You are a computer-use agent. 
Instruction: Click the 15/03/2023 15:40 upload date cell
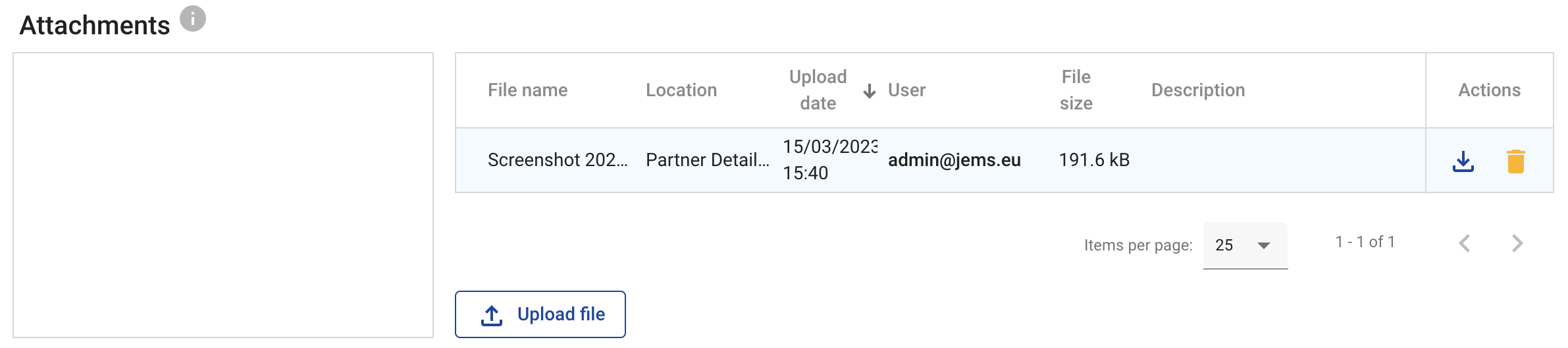[829, 160]
